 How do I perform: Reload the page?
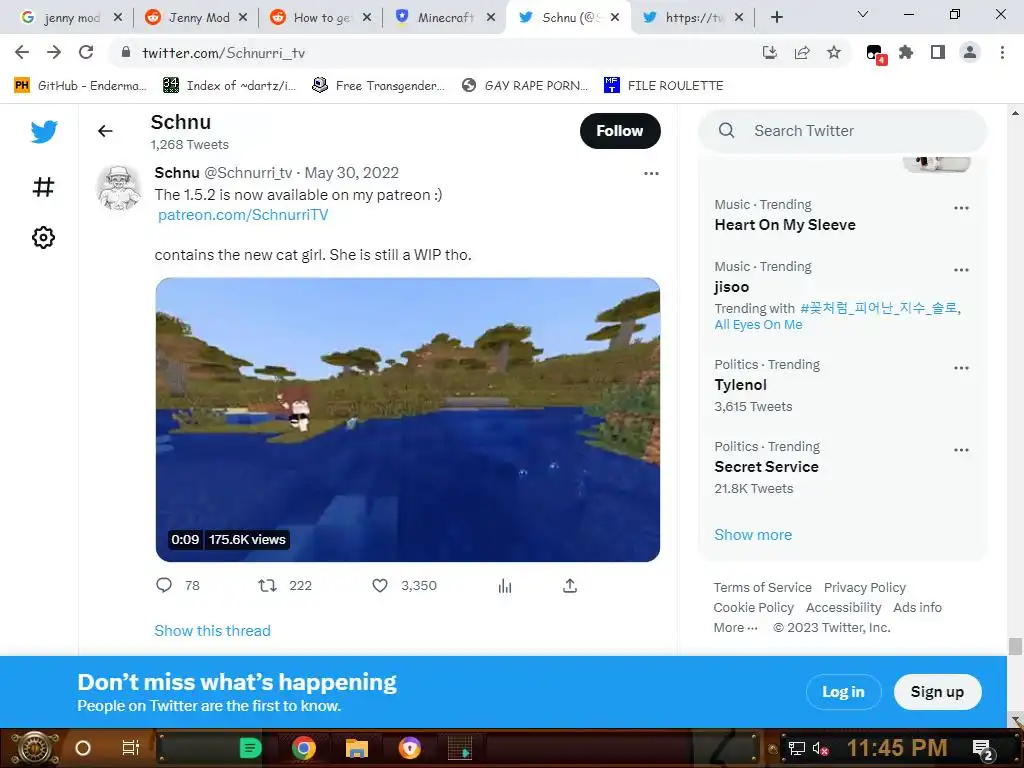coord(86,52)
